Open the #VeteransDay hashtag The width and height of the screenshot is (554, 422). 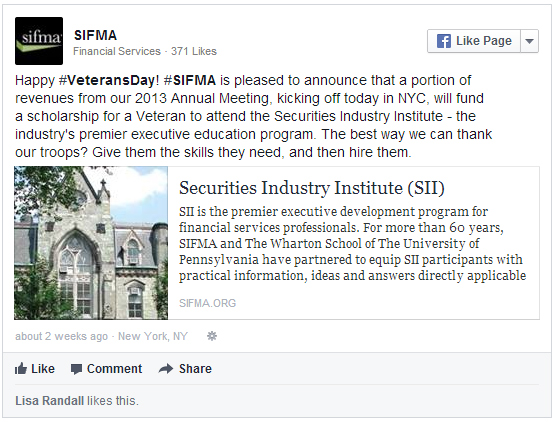107,80
